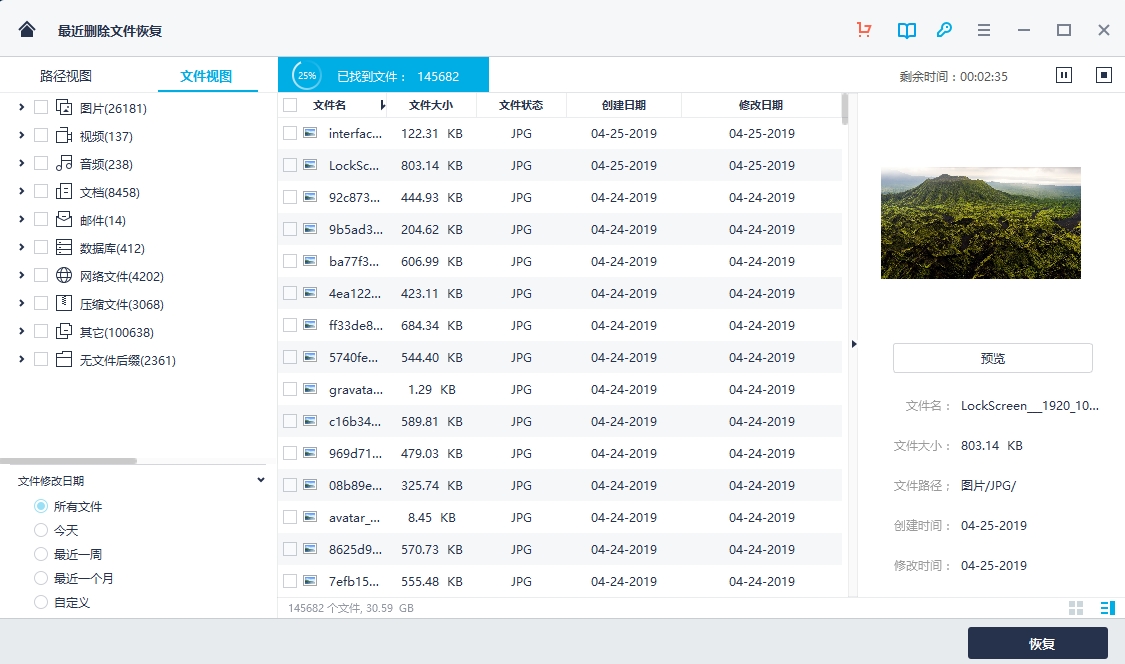1125x664 pixels.
Task: Tick checkbox for LockSc... file row
Action: pos(290,165)
